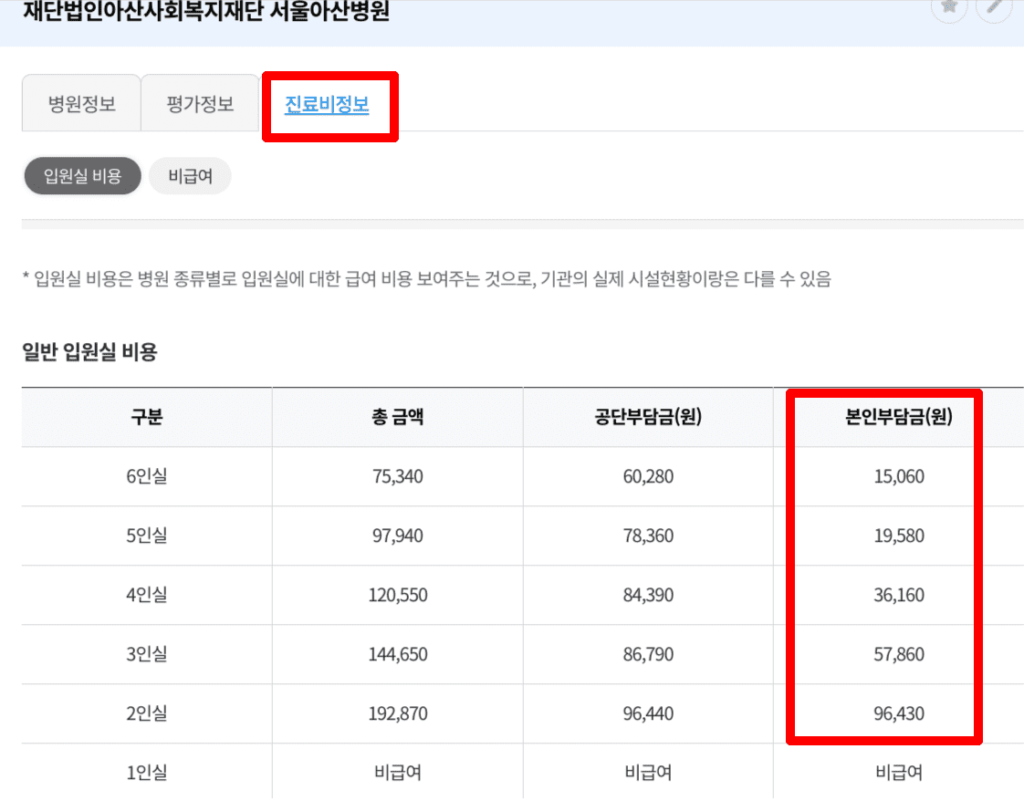This screenshot has width=1024, height=801.
Task: Click the footnote starting 입원실 비용은 병원 종류별로
Action: (427, 279)
